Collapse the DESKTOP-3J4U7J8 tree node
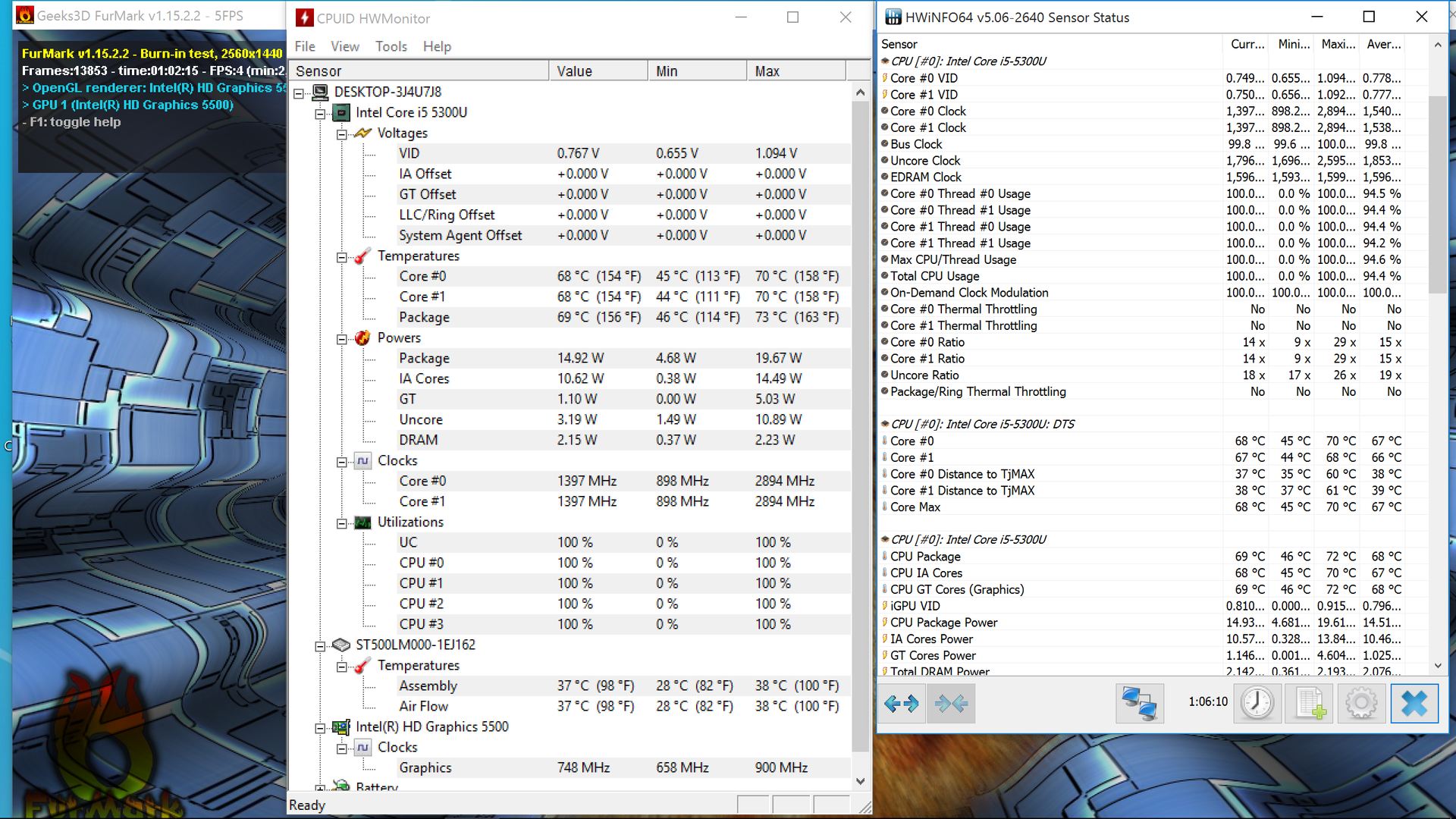 299,93
